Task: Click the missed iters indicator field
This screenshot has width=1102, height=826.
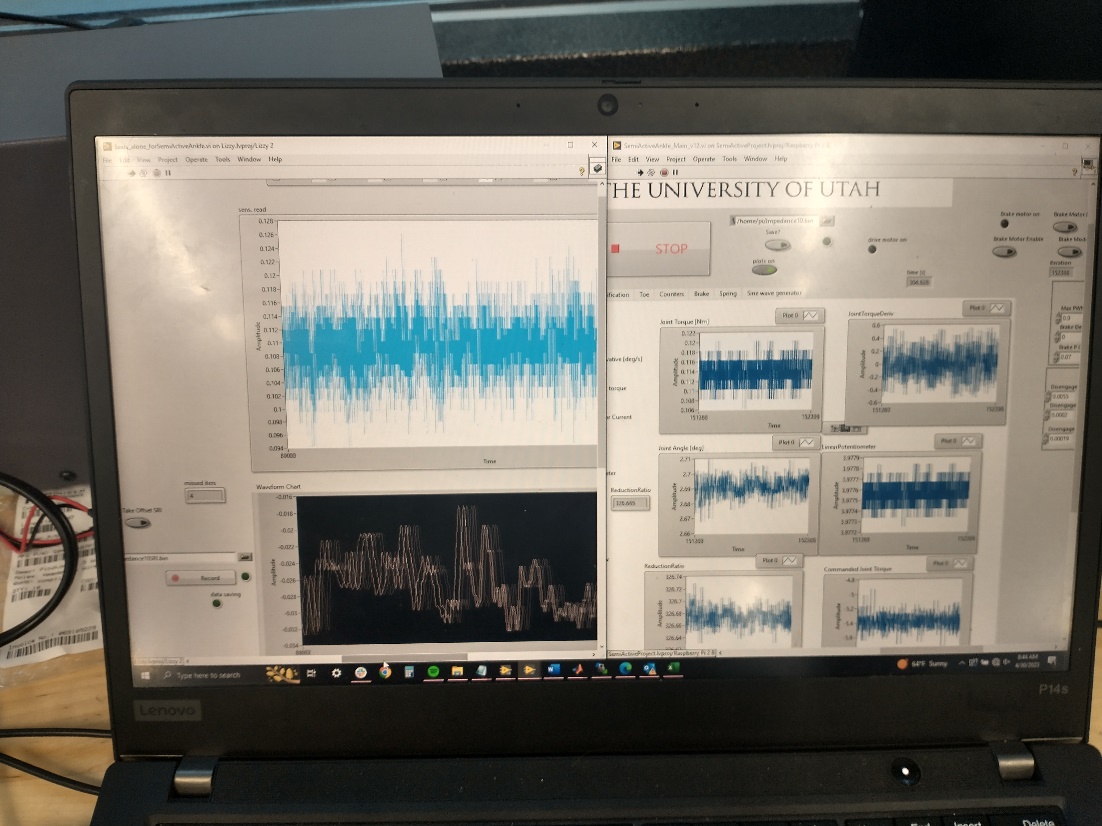Action: 205,496
